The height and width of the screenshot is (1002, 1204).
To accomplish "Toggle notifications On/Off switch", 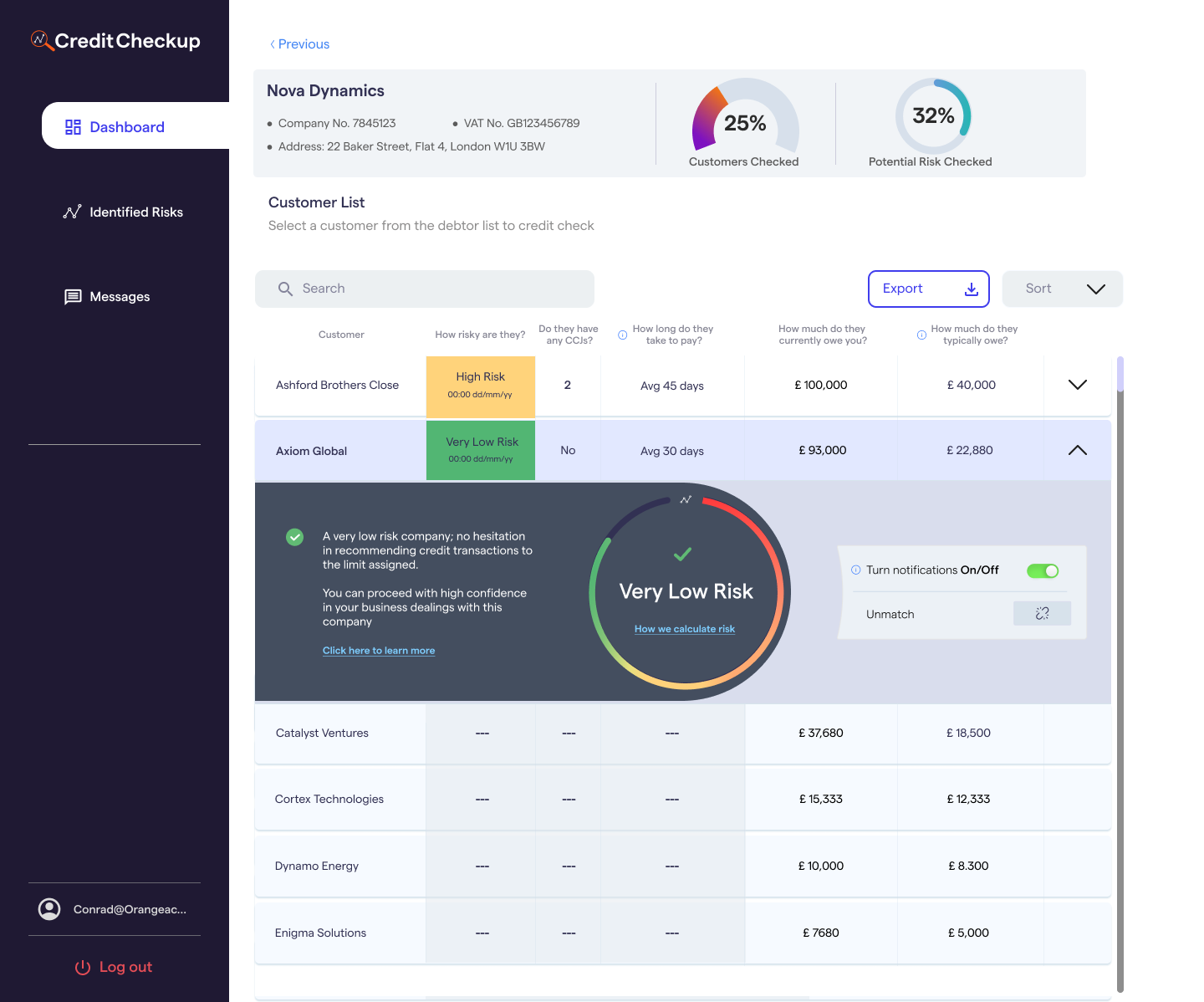I will (1043, 570).
